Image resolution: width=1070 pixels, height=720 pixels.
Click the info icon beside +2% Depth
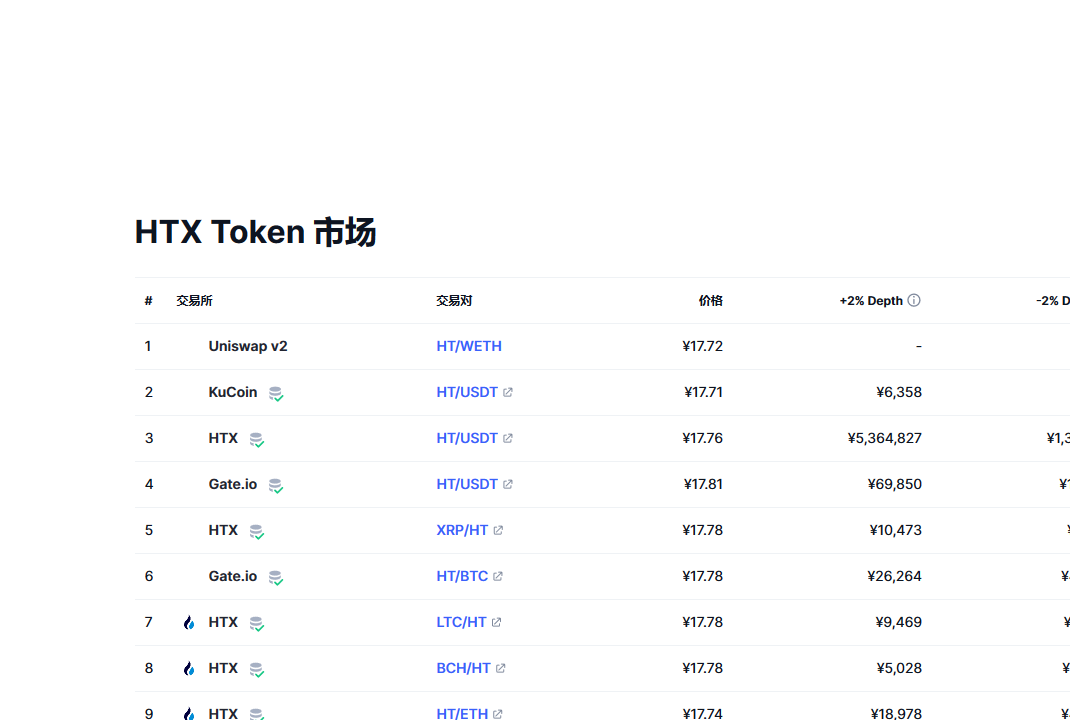[x=914, y=300]
